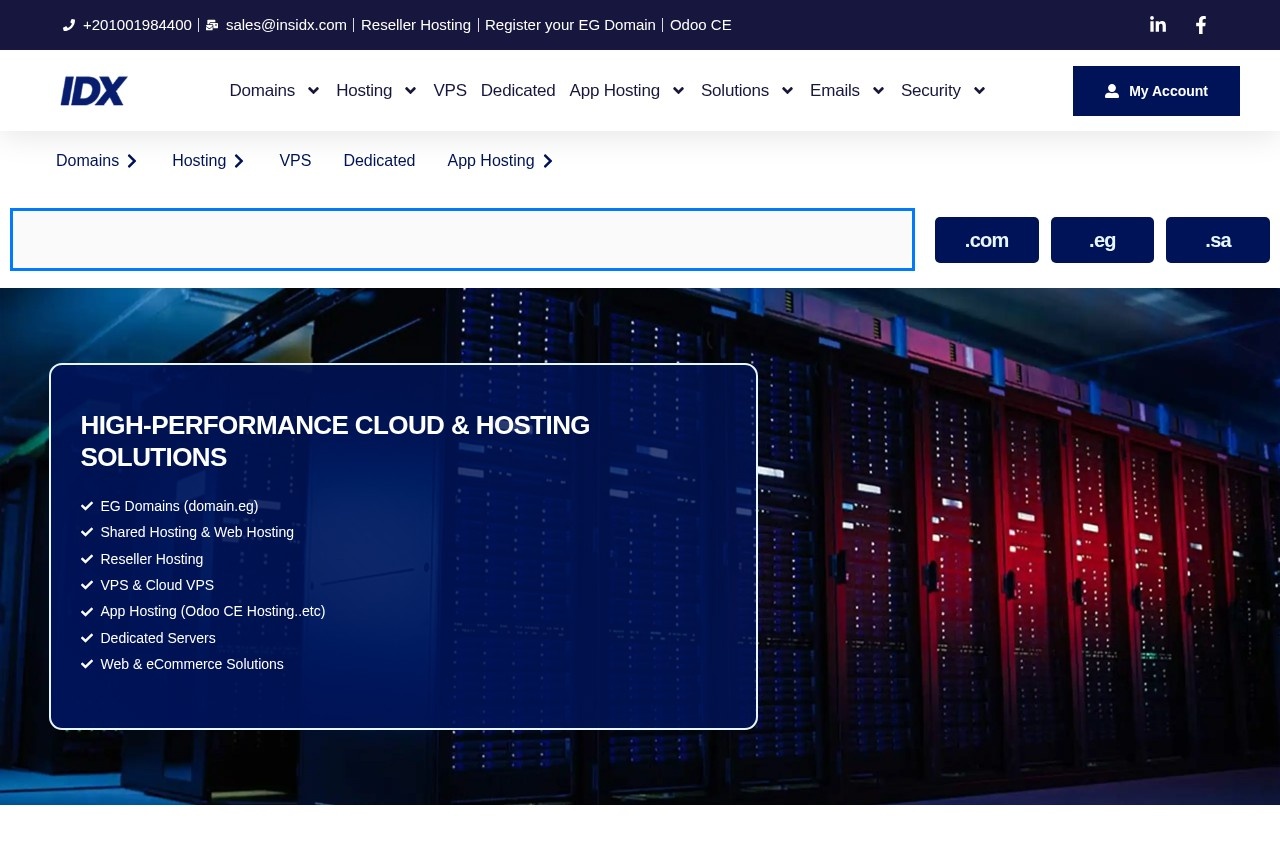The height and width of the screenshot is (853, 1280).
Task: Open the IDX LinkedIn page icon
Action: (x=1157, y=24)
